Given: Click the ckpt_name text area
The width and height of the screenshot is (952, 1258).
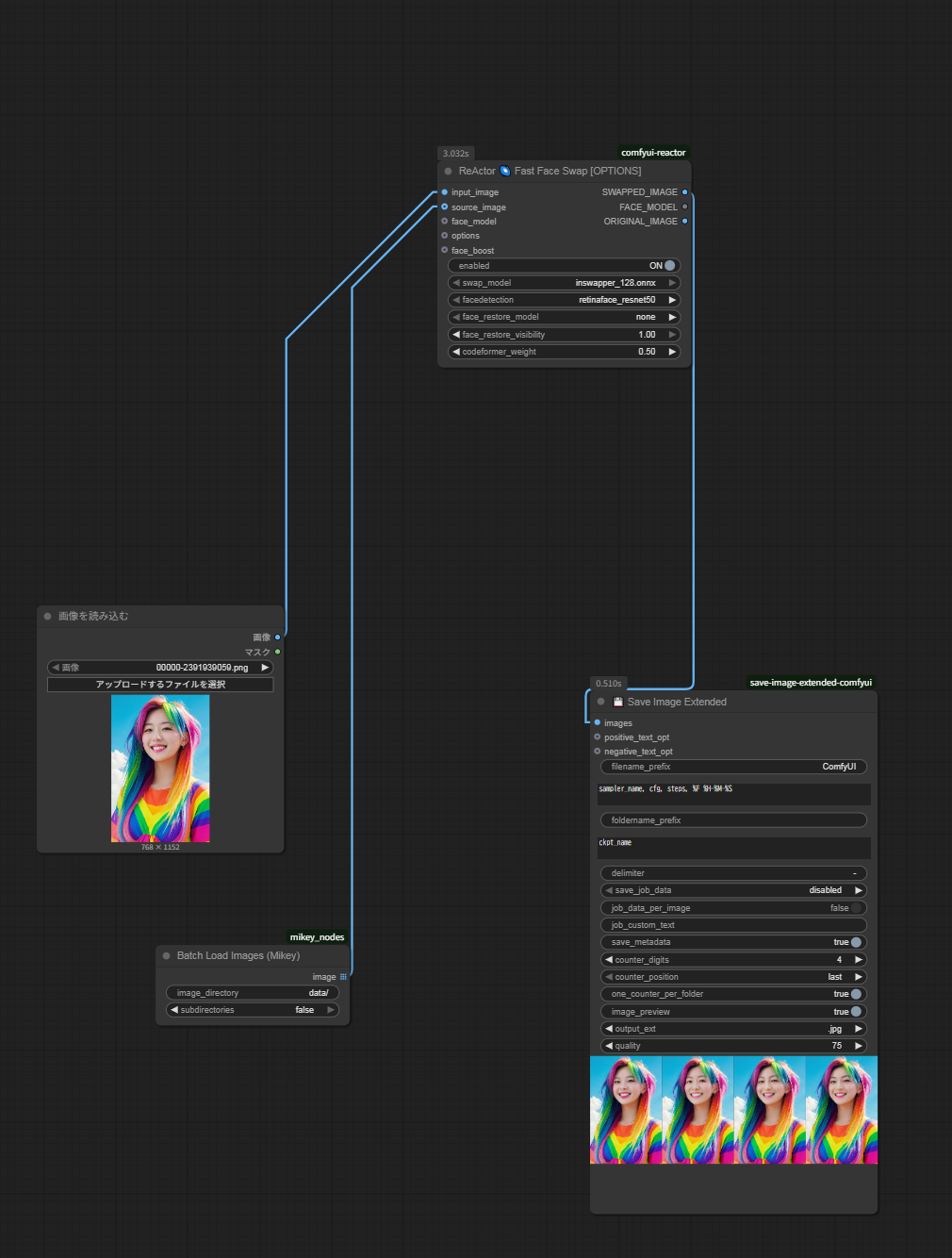Looking at the screenshot, I should (733, 848).
